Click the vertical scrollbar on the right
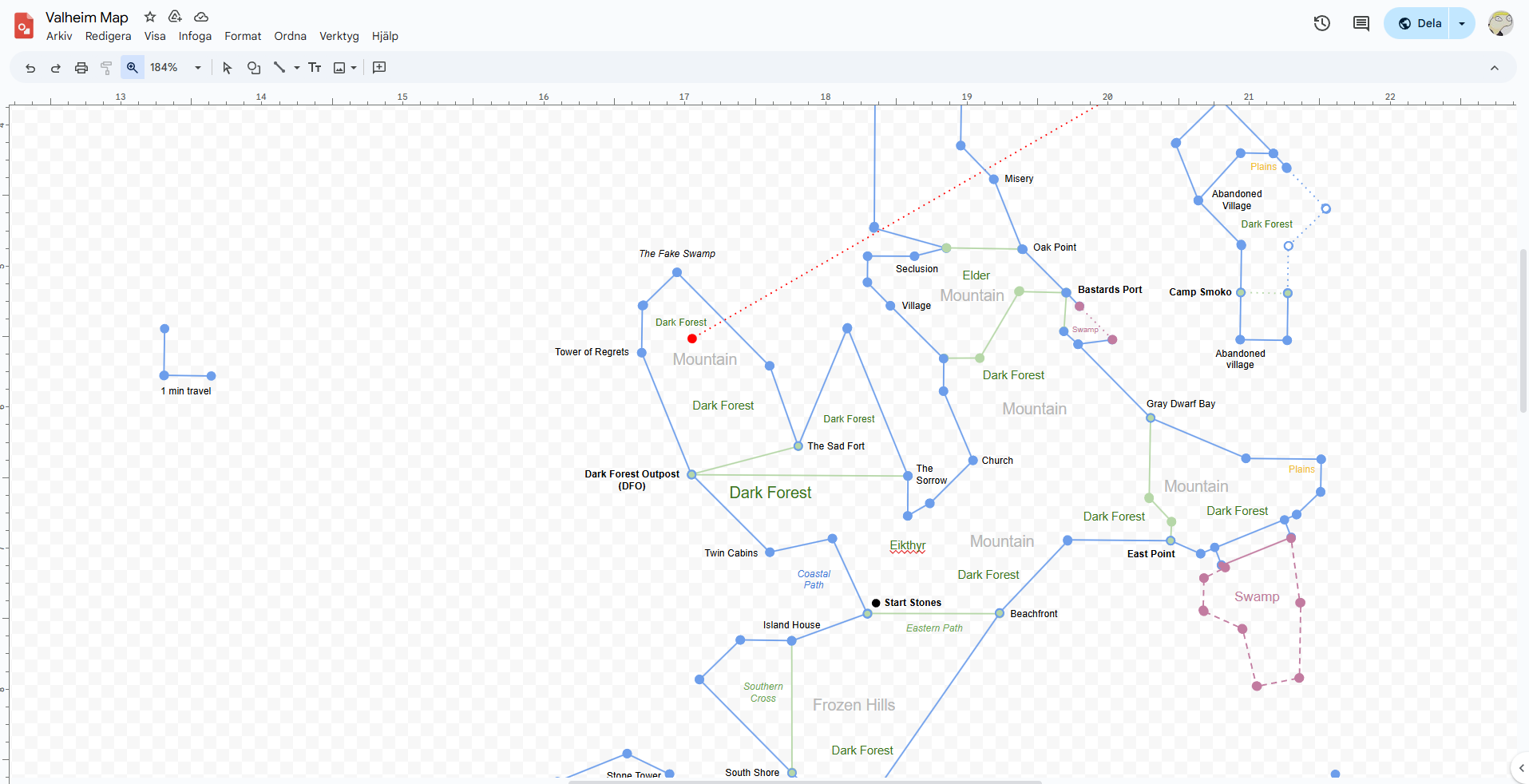 (x=1523, y=331)
